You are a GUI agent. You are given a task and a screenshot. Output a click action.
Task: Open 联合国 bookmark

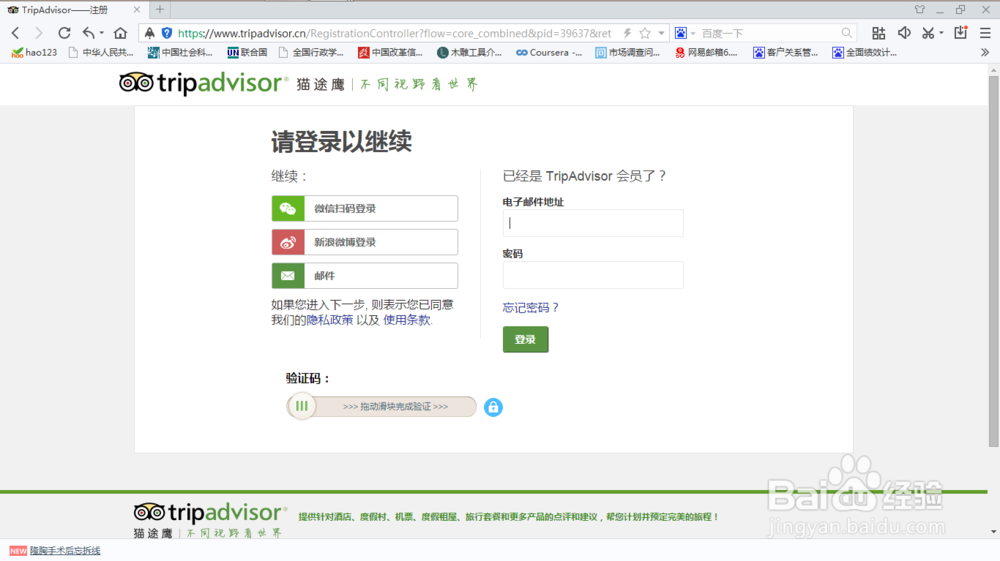[247, 52]
